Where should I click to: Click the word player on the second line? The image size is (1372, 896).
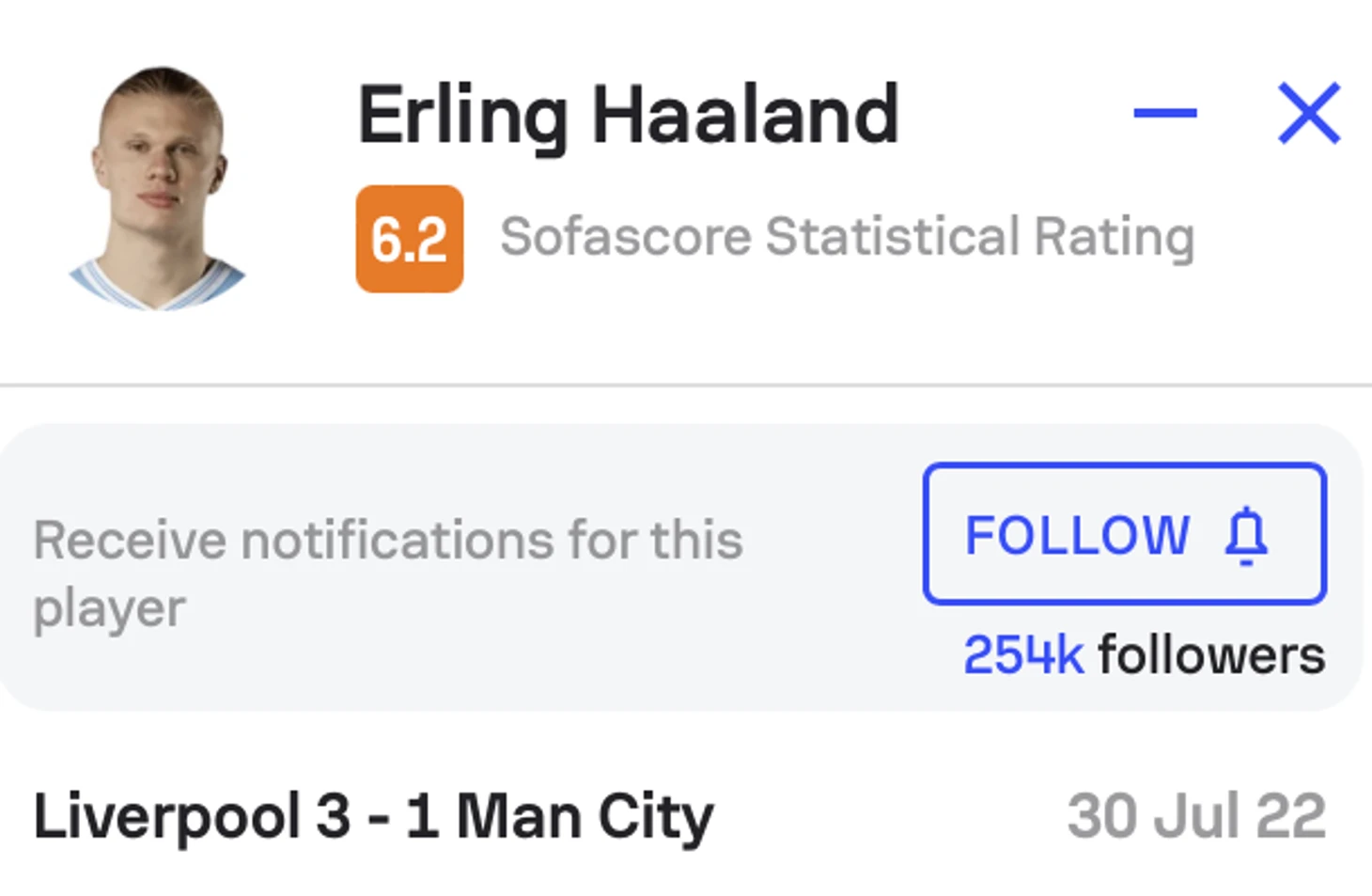pos(109,608)
